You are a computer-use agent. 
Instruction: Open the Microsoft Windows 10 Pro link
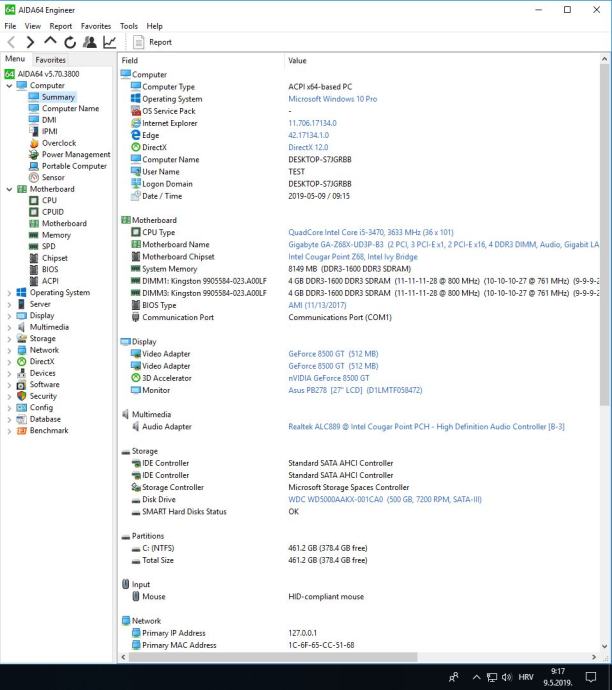pyautogui.click(x=333, y=99)
